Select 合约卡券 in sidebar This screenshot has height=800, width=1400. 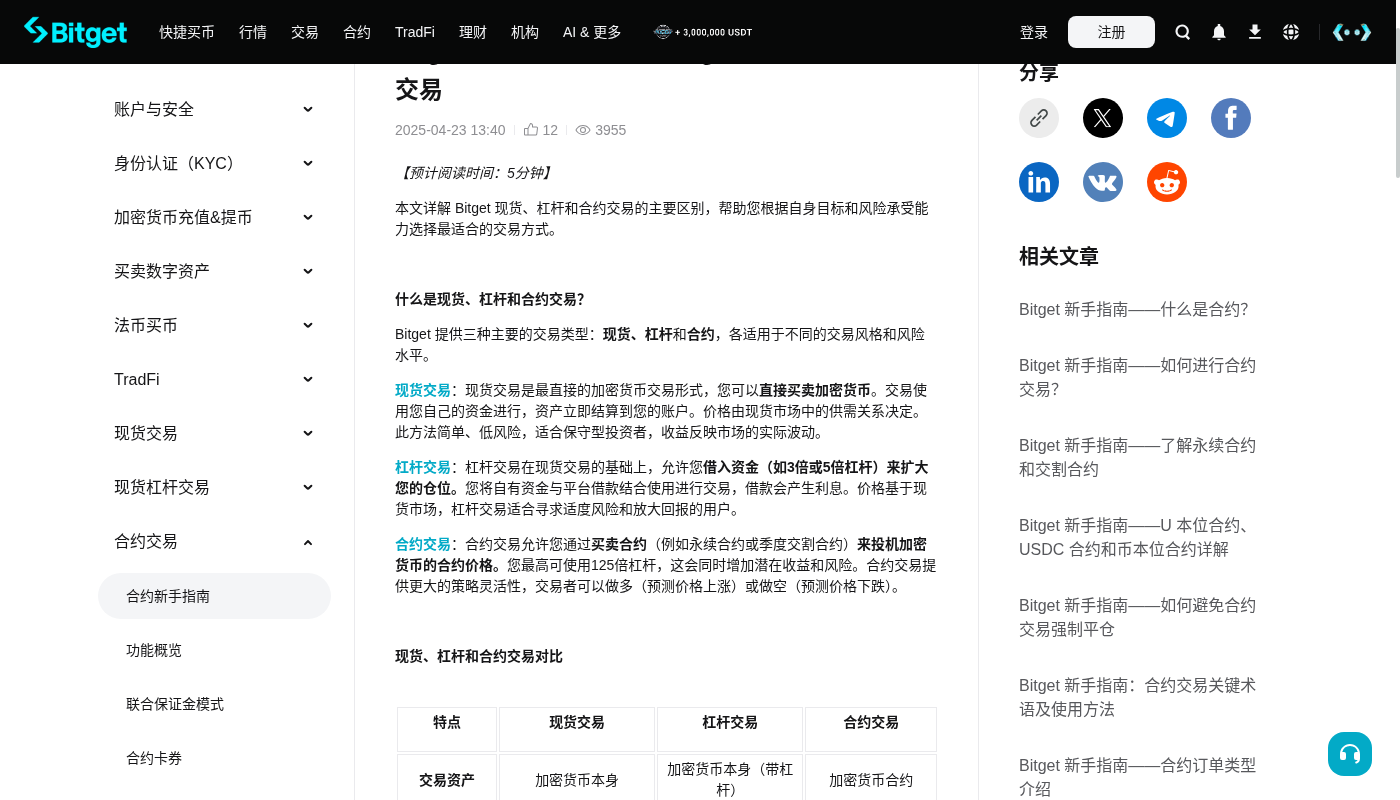point(214,758)
